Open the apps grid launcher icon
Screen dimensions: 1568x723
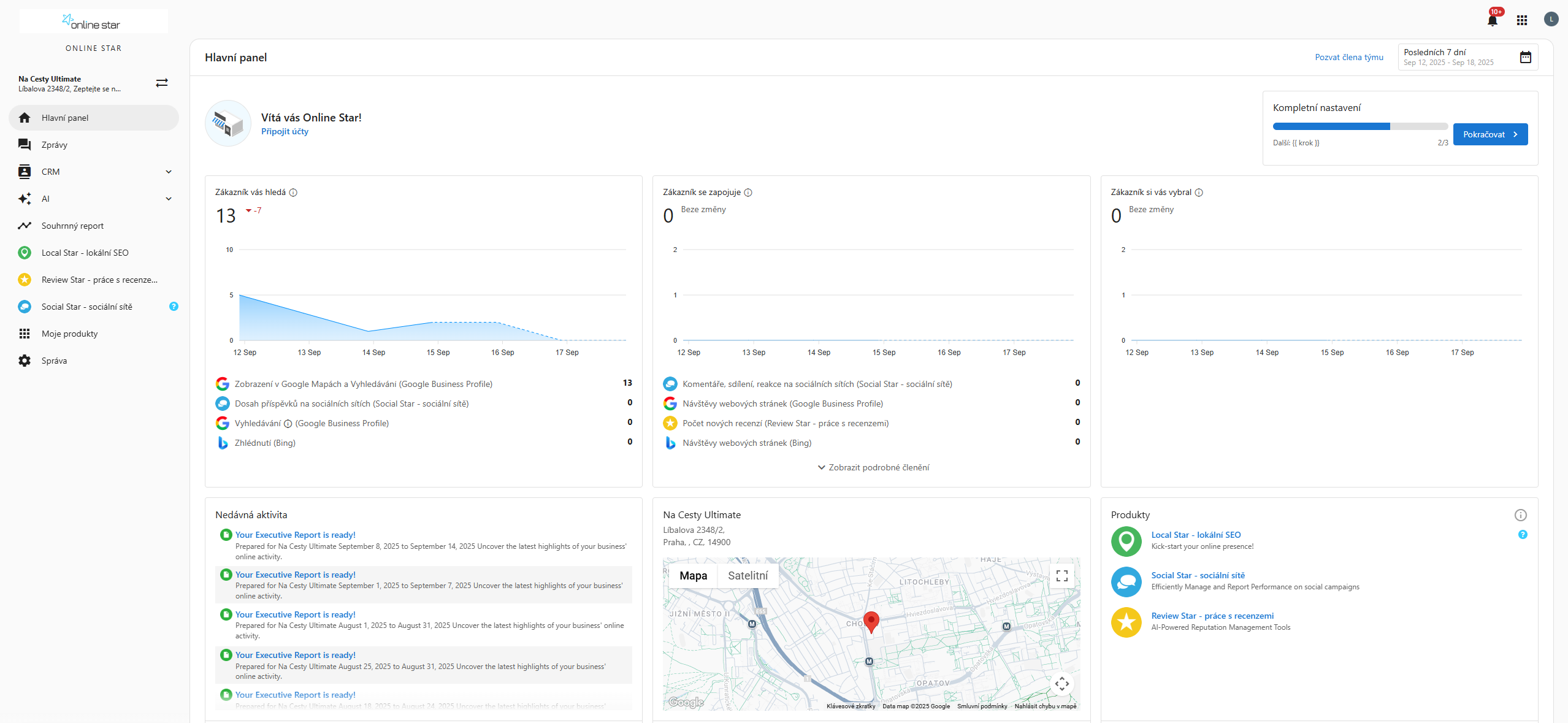click(1521, 20)
